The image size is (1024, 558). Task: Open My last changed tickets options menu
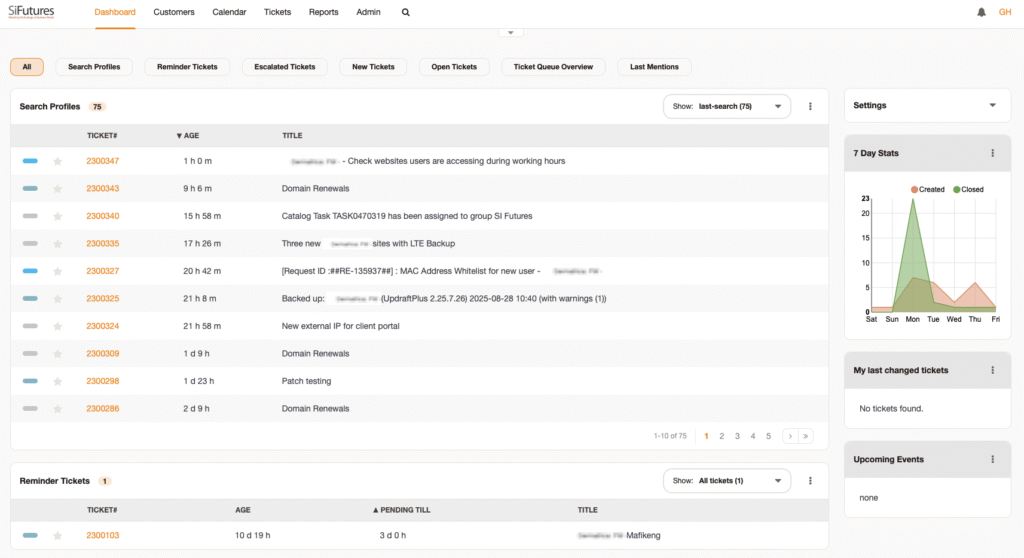coord(992,370)
